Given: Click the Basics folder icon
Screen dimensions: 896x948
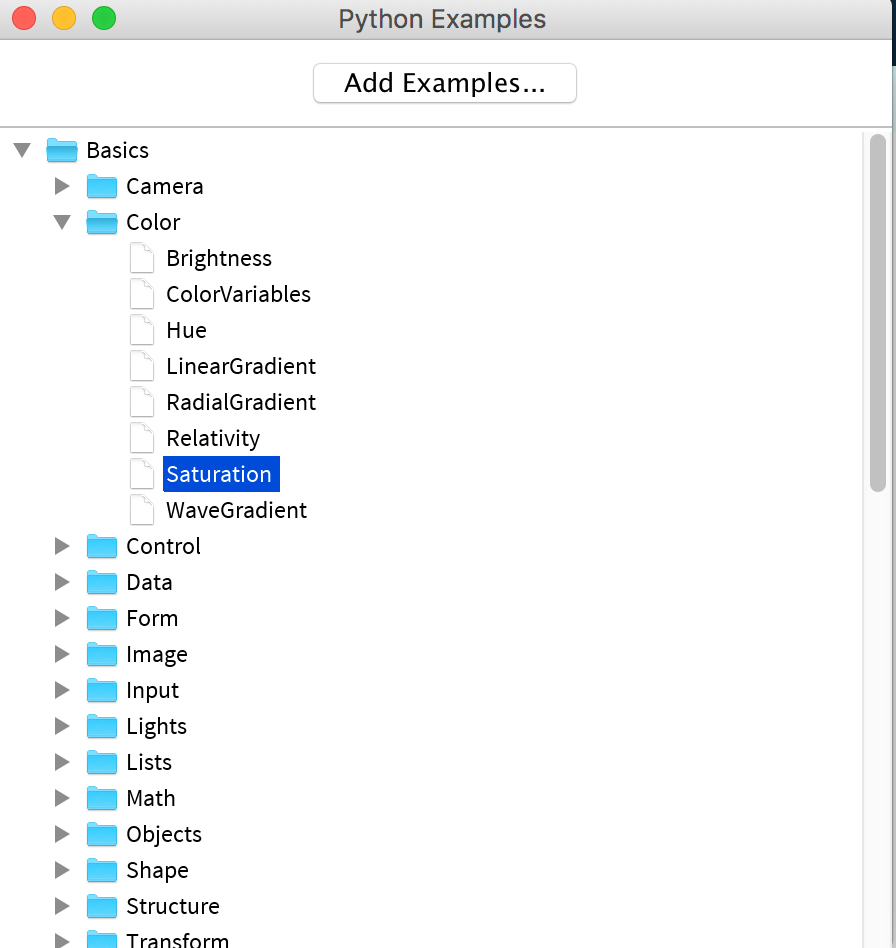Looking at the screenshot, I should (62, 151).
